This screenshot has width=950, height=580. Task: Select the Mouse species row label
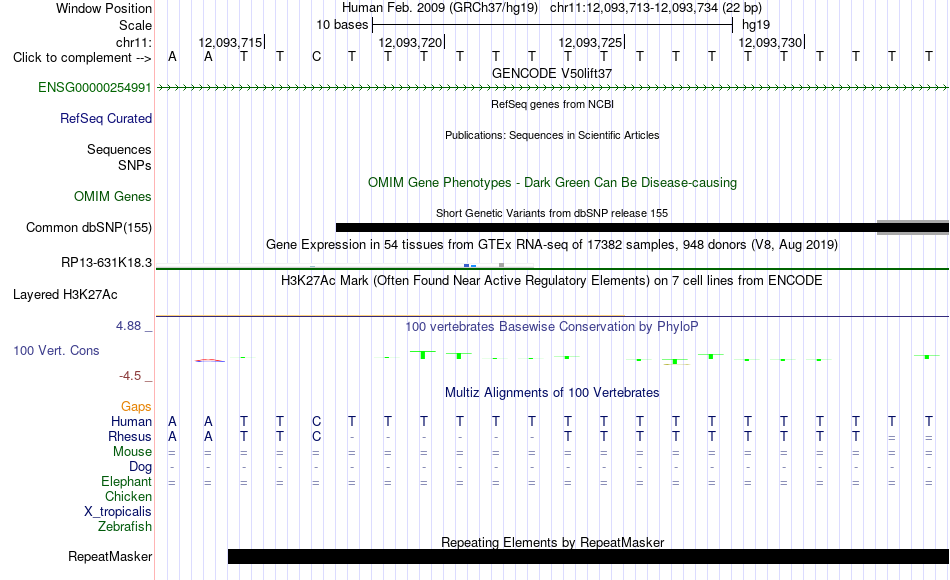pos(132,452)
